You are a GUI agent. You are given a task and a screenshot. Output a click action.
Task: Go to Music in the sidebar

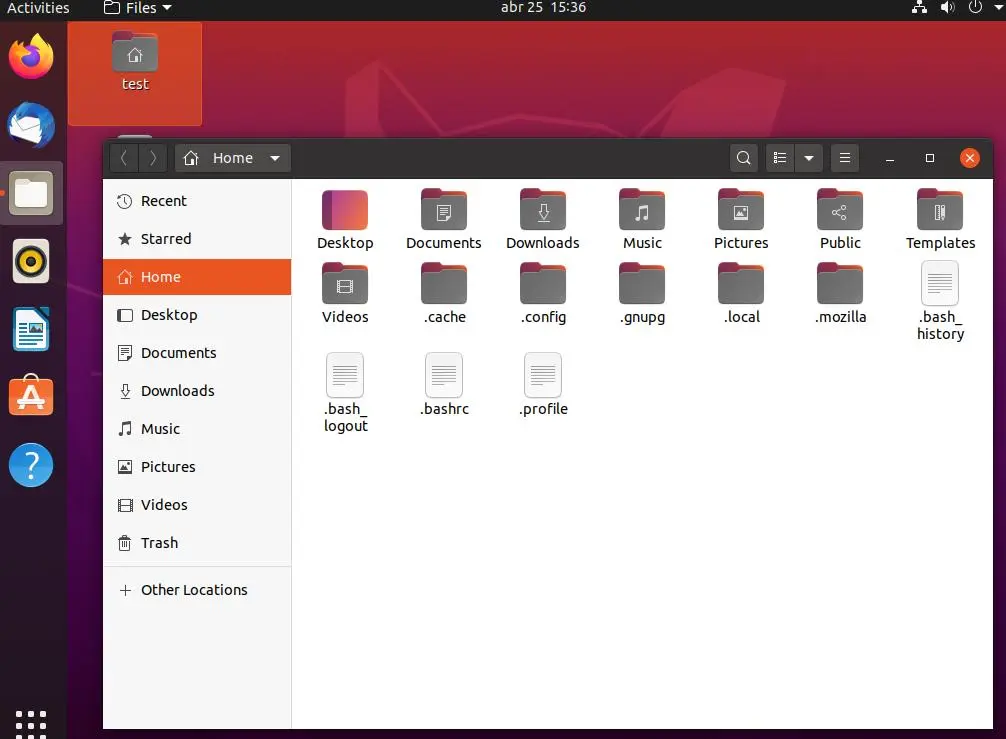click(x=197, y=429)
